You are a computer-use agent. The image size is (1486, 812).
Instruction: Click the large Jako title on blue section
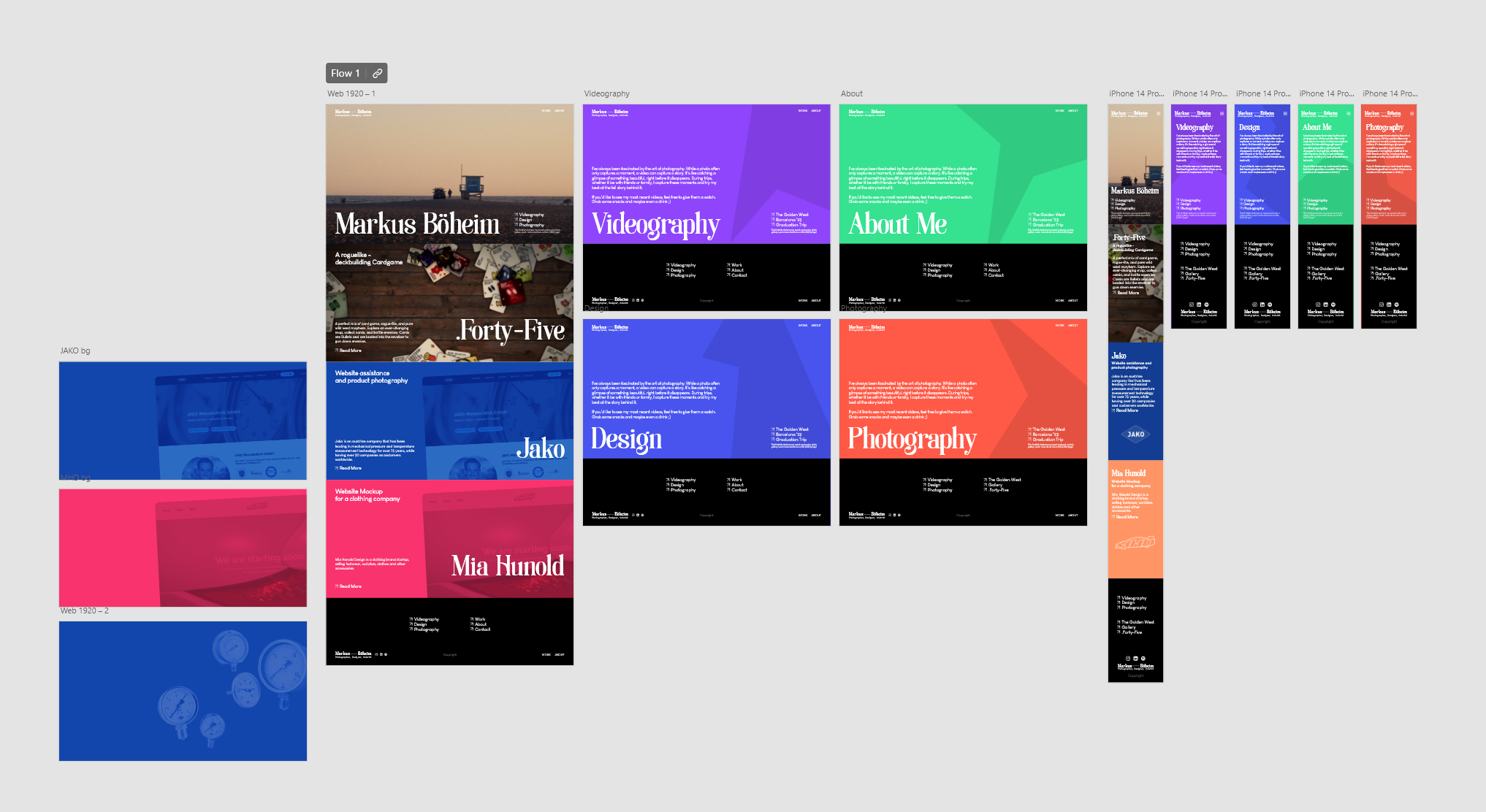point(541,448)
